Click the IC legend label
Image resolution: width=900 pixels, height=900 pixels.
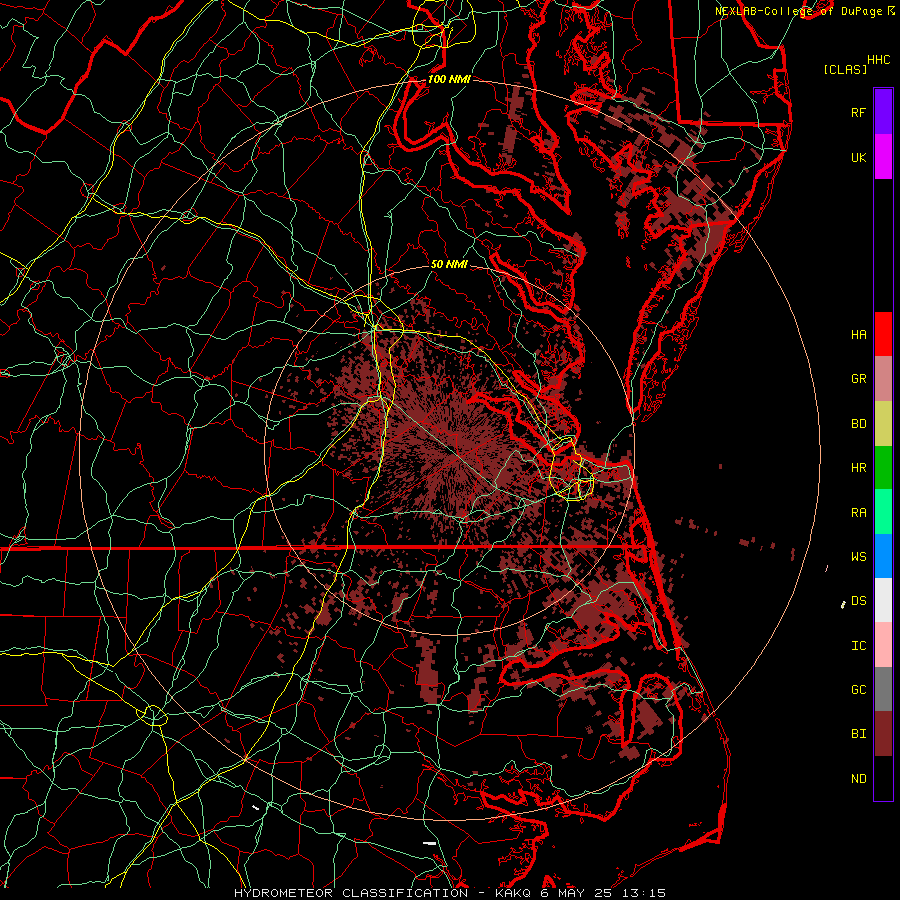point(859,645)
